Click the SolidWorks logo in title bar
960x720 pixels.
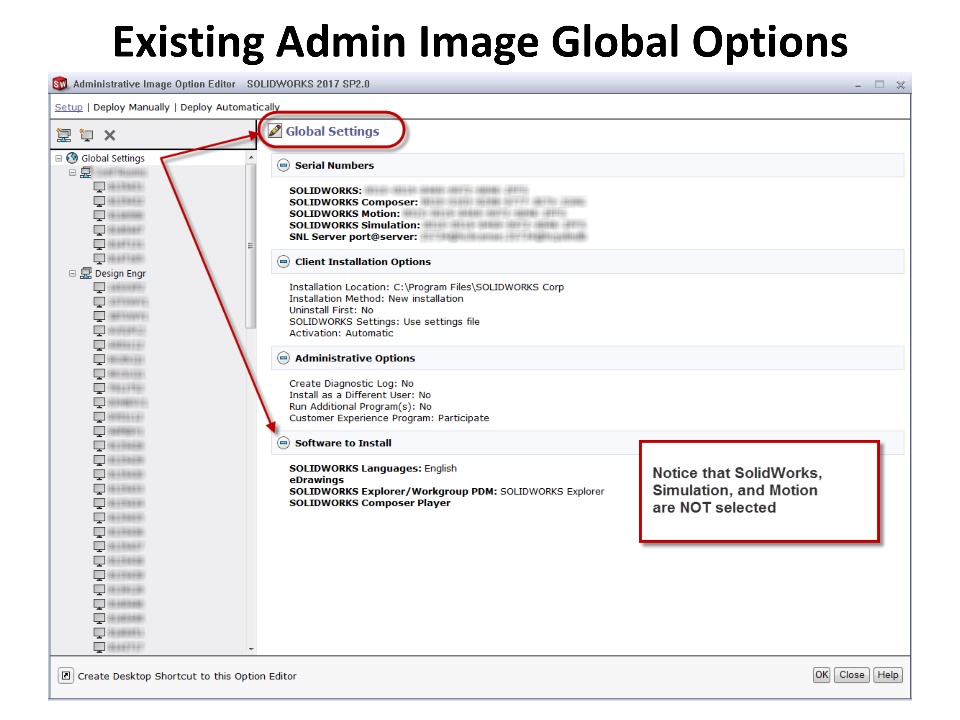(59, 84)
